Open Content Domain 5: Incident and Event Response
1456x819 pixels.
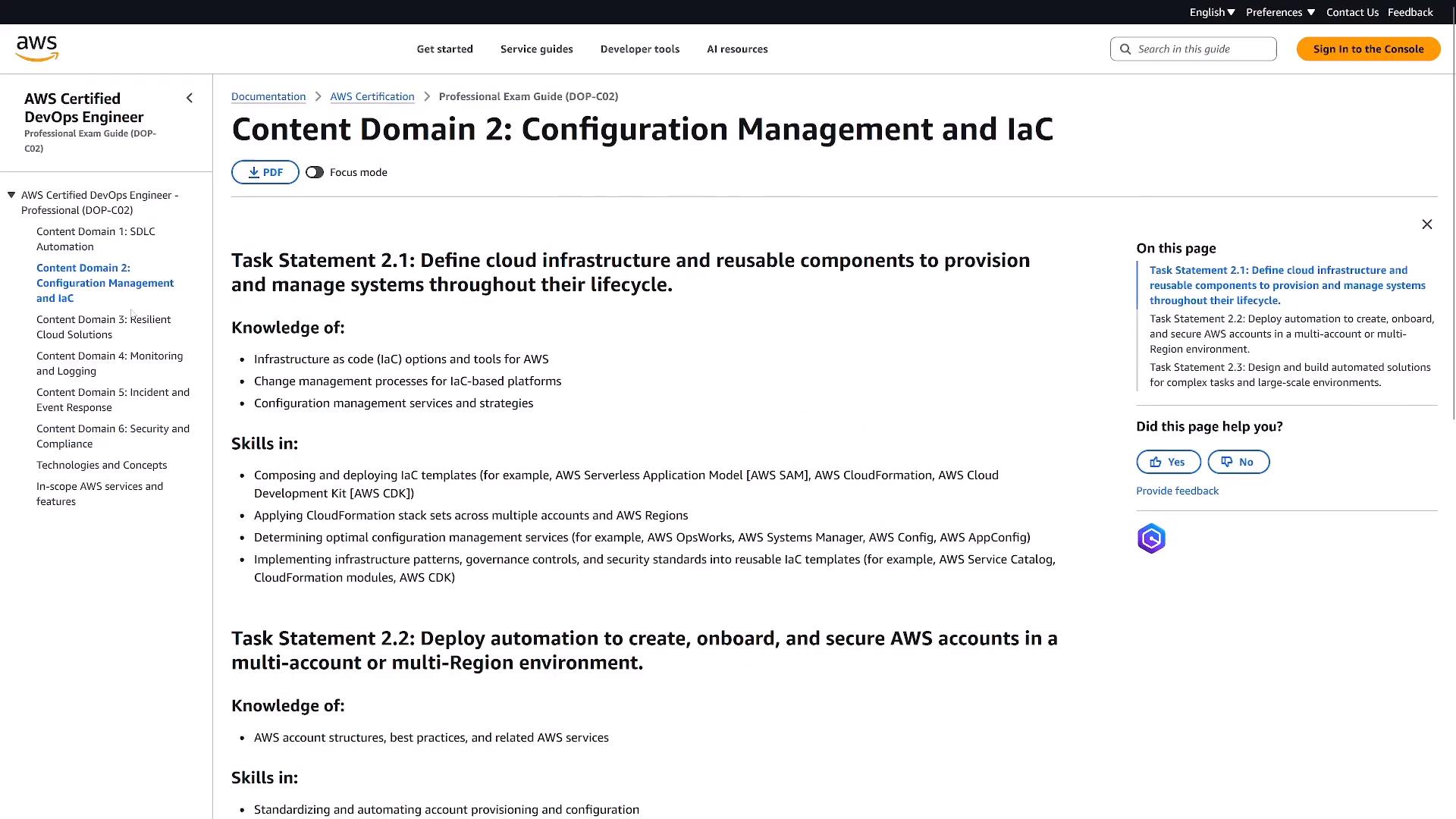(x=112, y=400)
